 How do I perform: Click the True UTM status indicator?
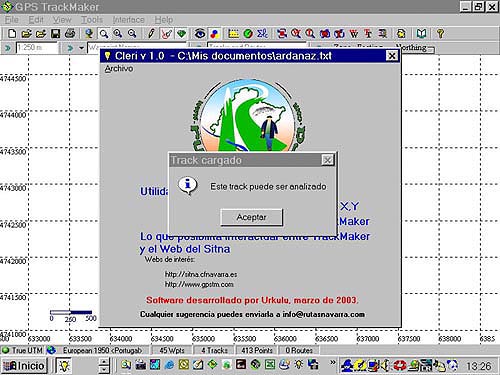click(x=23, y=350)
